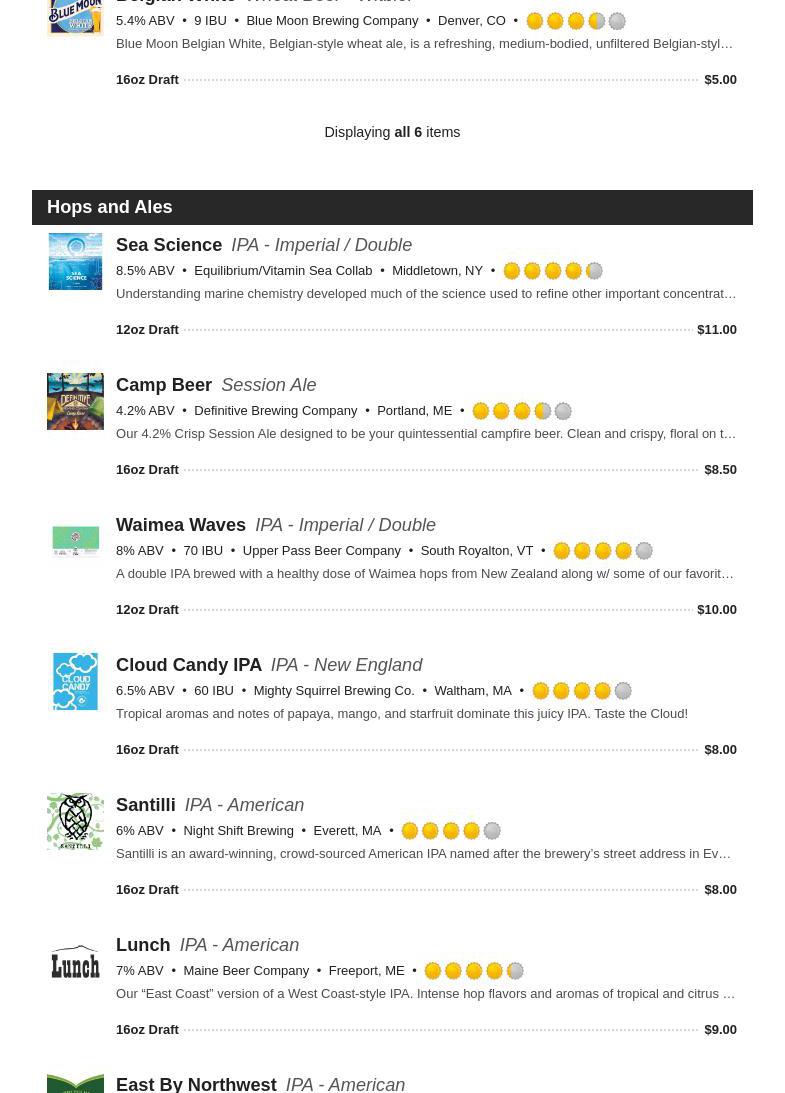Expand the Santilli description text
This screenshot has height=1093, width=785.
423,854
